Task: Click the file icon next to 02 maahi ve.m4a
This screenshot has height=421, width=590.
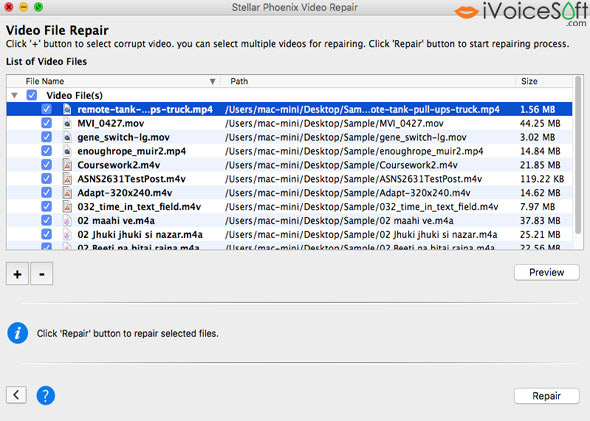Action: [x=67, y=221]
